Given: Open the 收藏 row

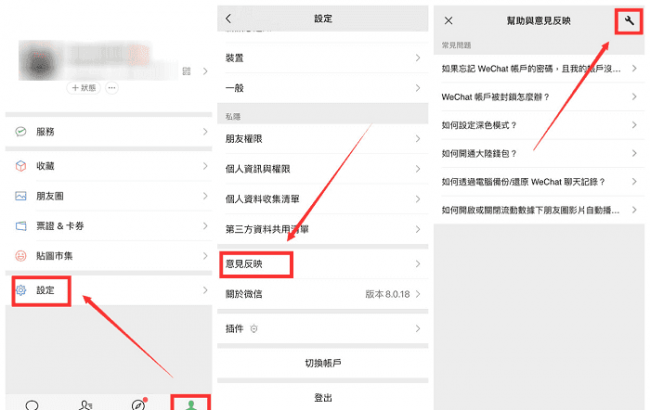Looking at the screenshot, I should point(109,166).
